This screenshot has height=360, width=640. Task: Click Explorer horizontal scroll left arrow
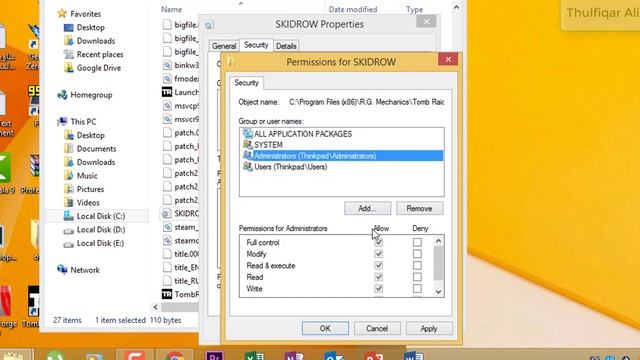point(156,307)
